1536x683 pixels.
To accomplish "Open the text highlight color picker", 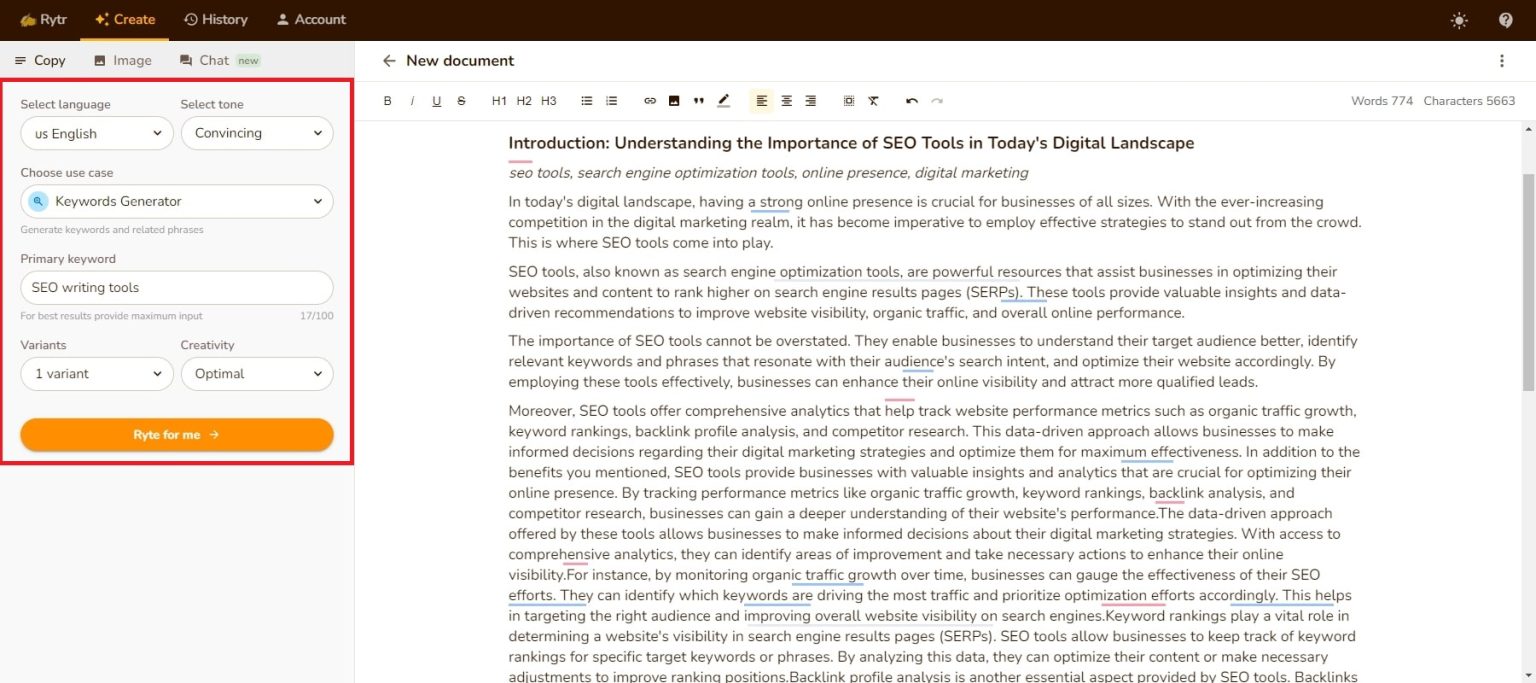I will coord(724,101).
